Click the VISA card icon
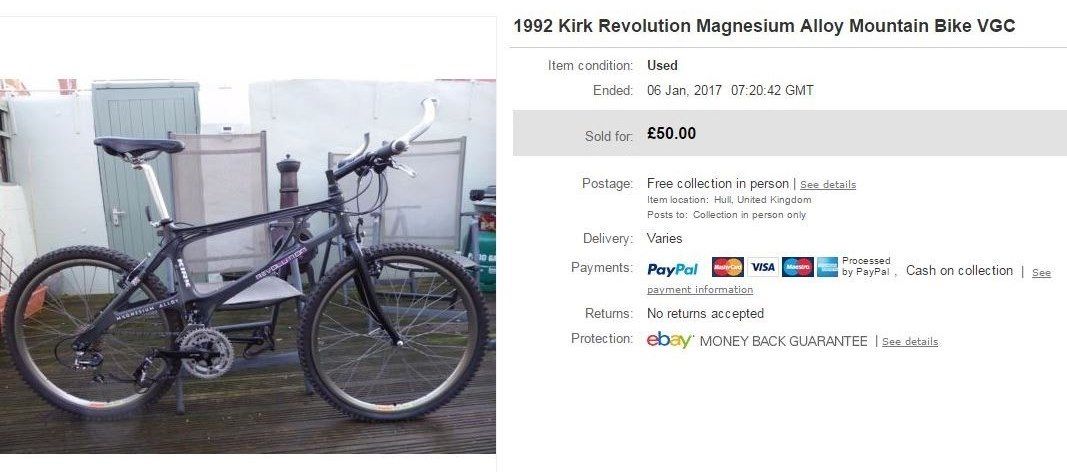This screenshot has width=1067, height=472. click(762, 267)
